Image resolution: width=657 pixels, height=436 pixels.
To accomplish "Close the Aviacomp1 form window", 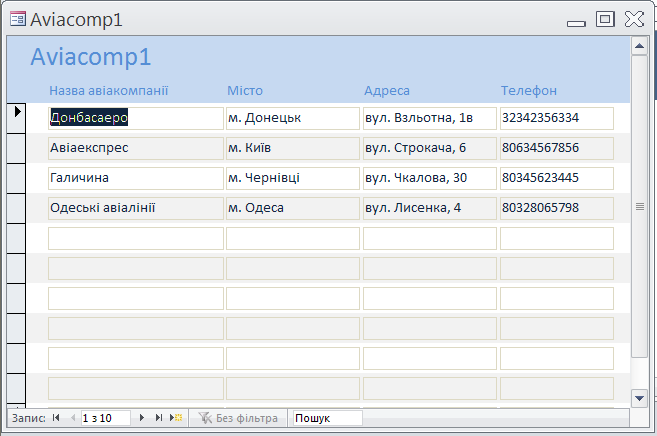I will [x=634, y=19].
